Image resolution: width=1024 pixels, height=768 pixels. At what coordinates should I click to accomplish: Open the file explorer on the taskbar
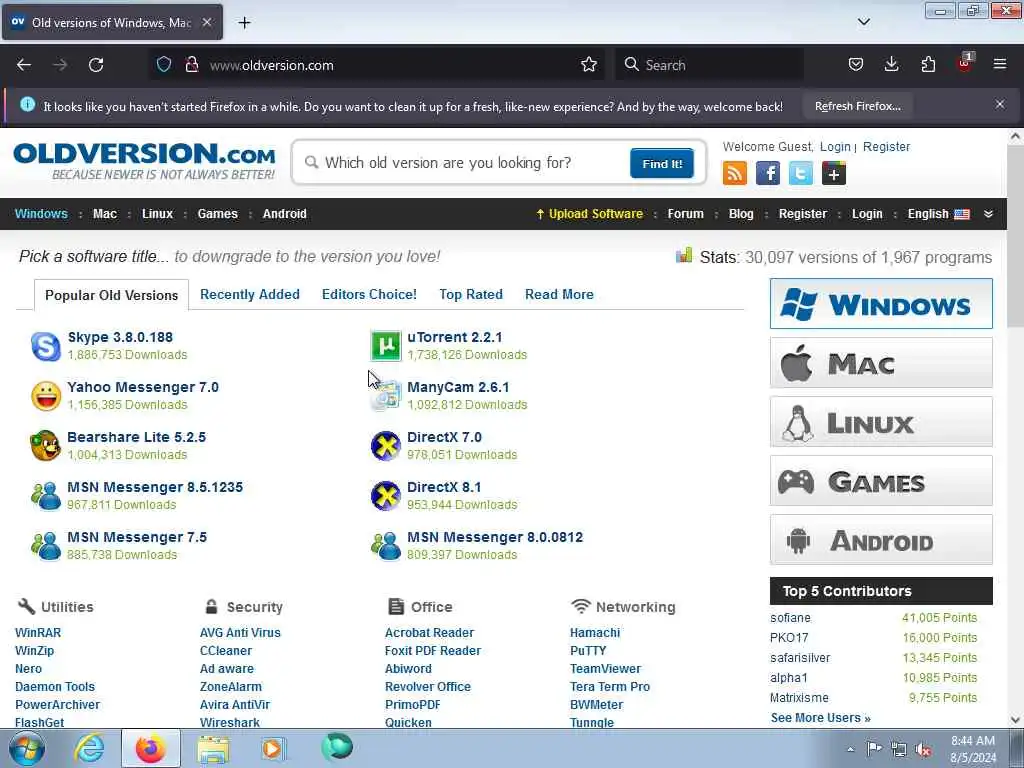pyautogui.click(x=214, y=749)
